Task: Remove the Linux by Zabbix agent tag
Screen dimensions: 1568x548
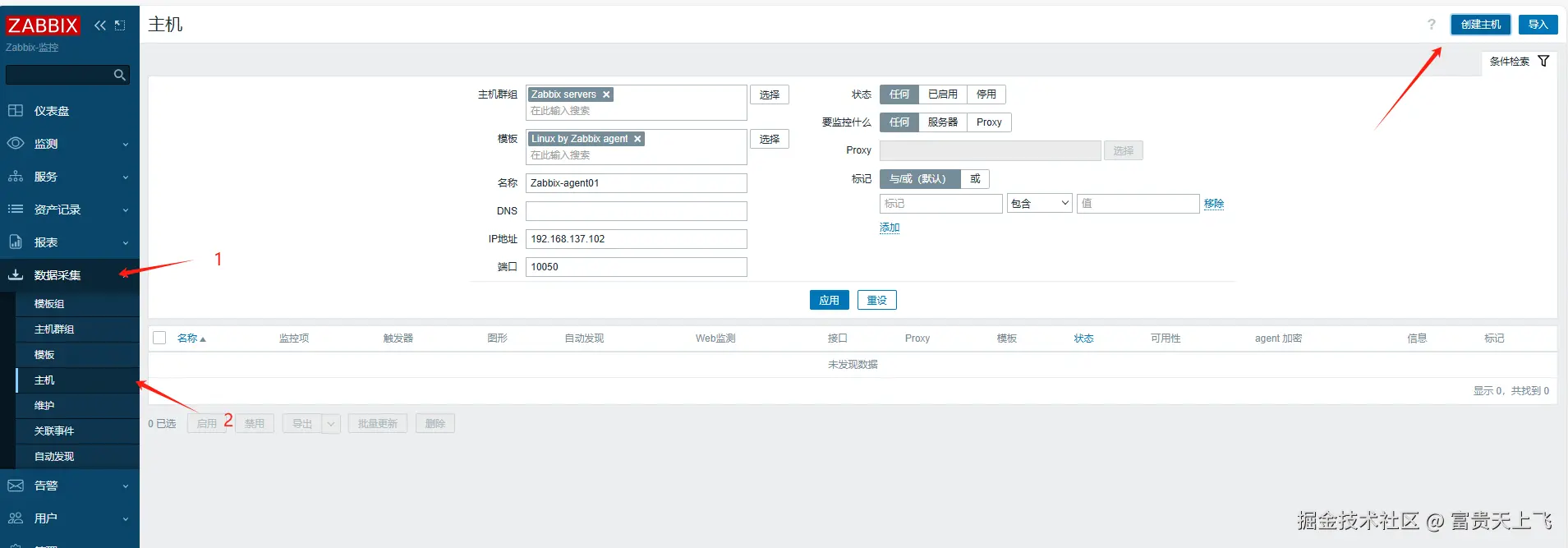Action: point(637,139)
